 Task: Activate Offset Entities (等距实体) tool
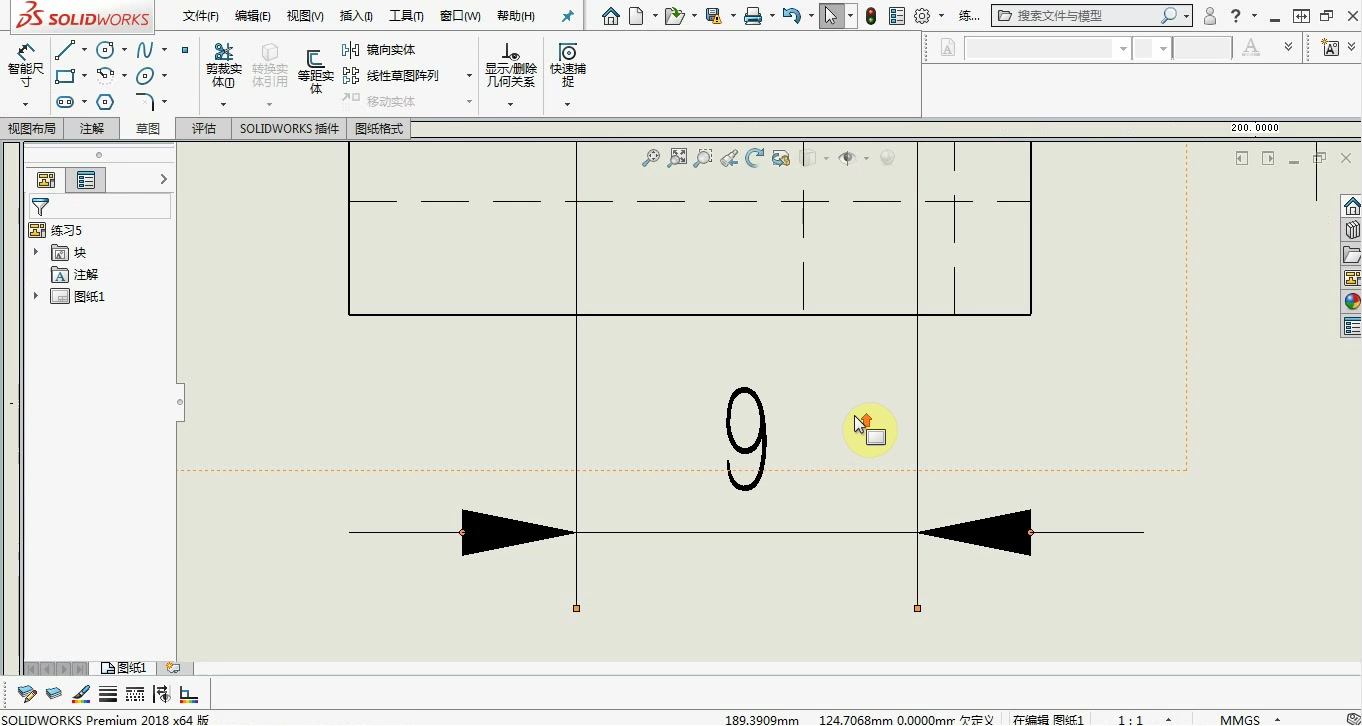(x=315, y=72)
